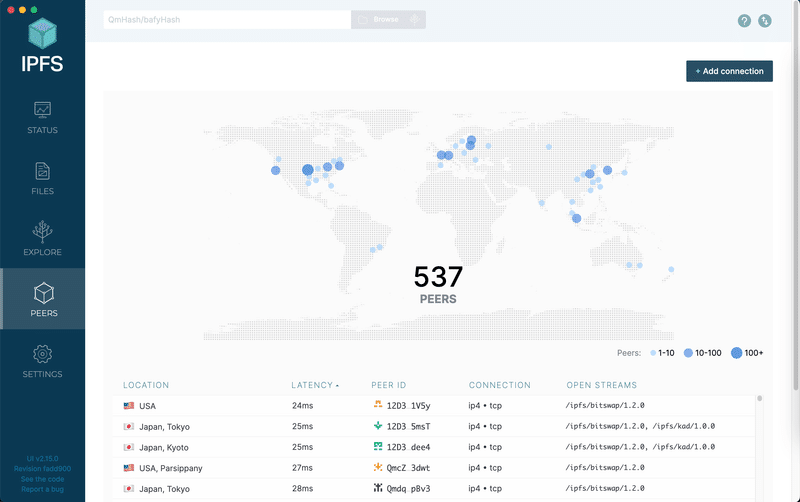Click the USA flag in first row

pos(129,406)
